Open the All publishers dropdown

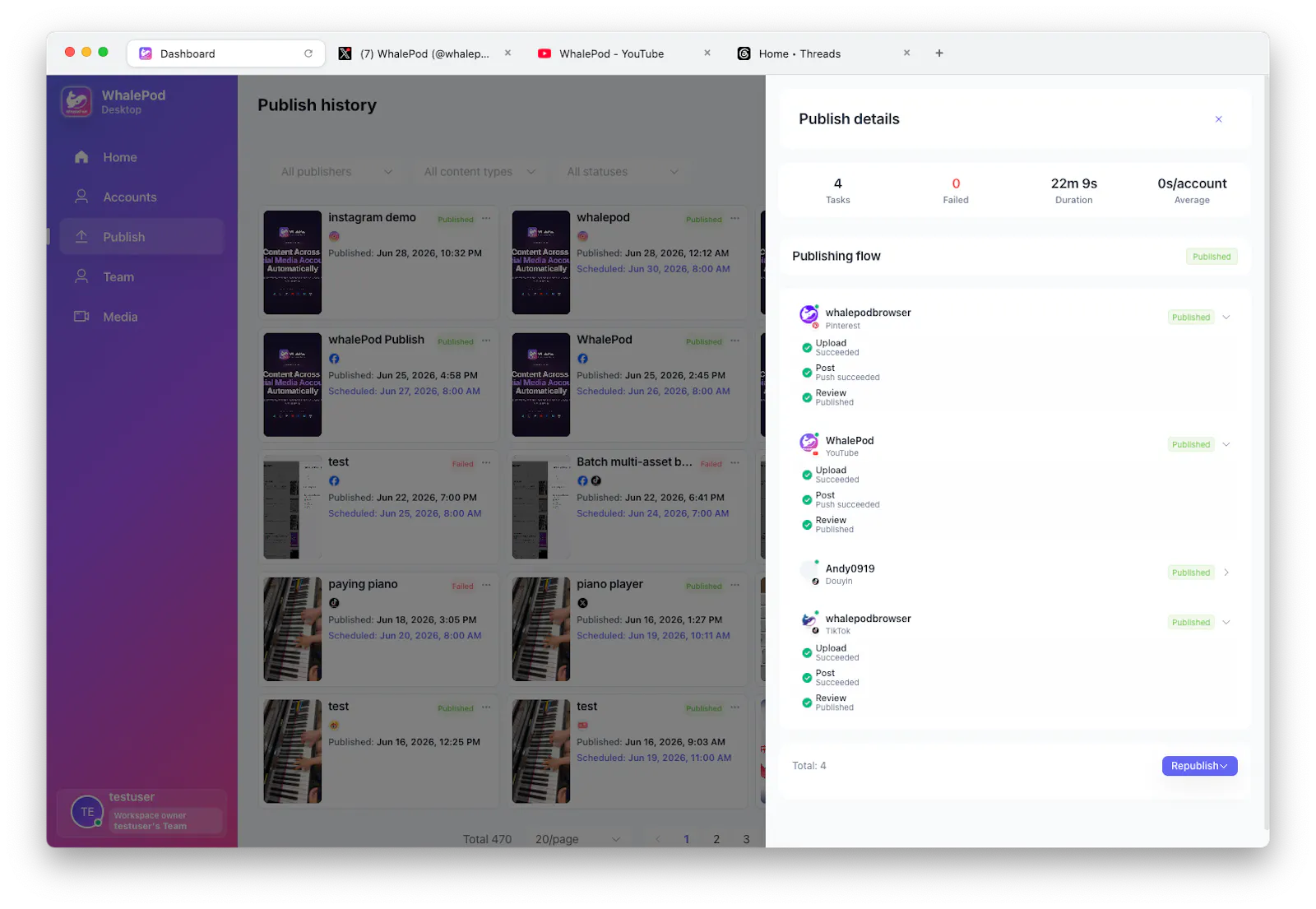[336, 172]
